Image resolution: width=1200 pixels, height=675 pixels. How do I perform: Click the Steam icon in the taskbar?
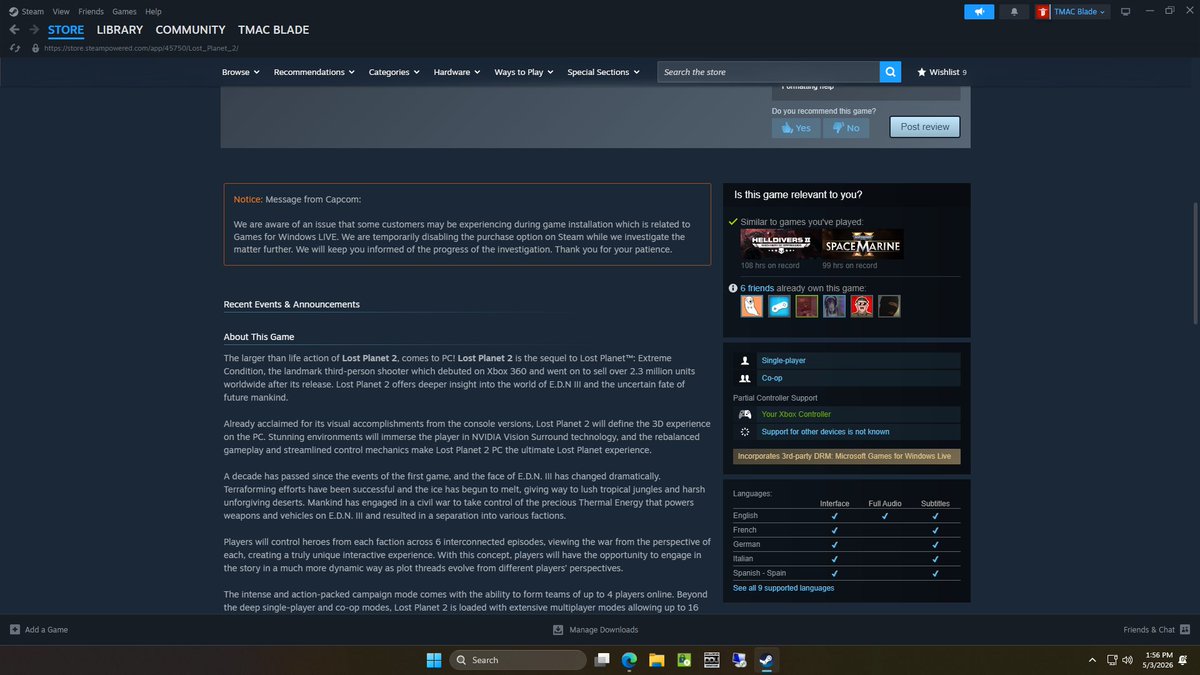[765, 660]
